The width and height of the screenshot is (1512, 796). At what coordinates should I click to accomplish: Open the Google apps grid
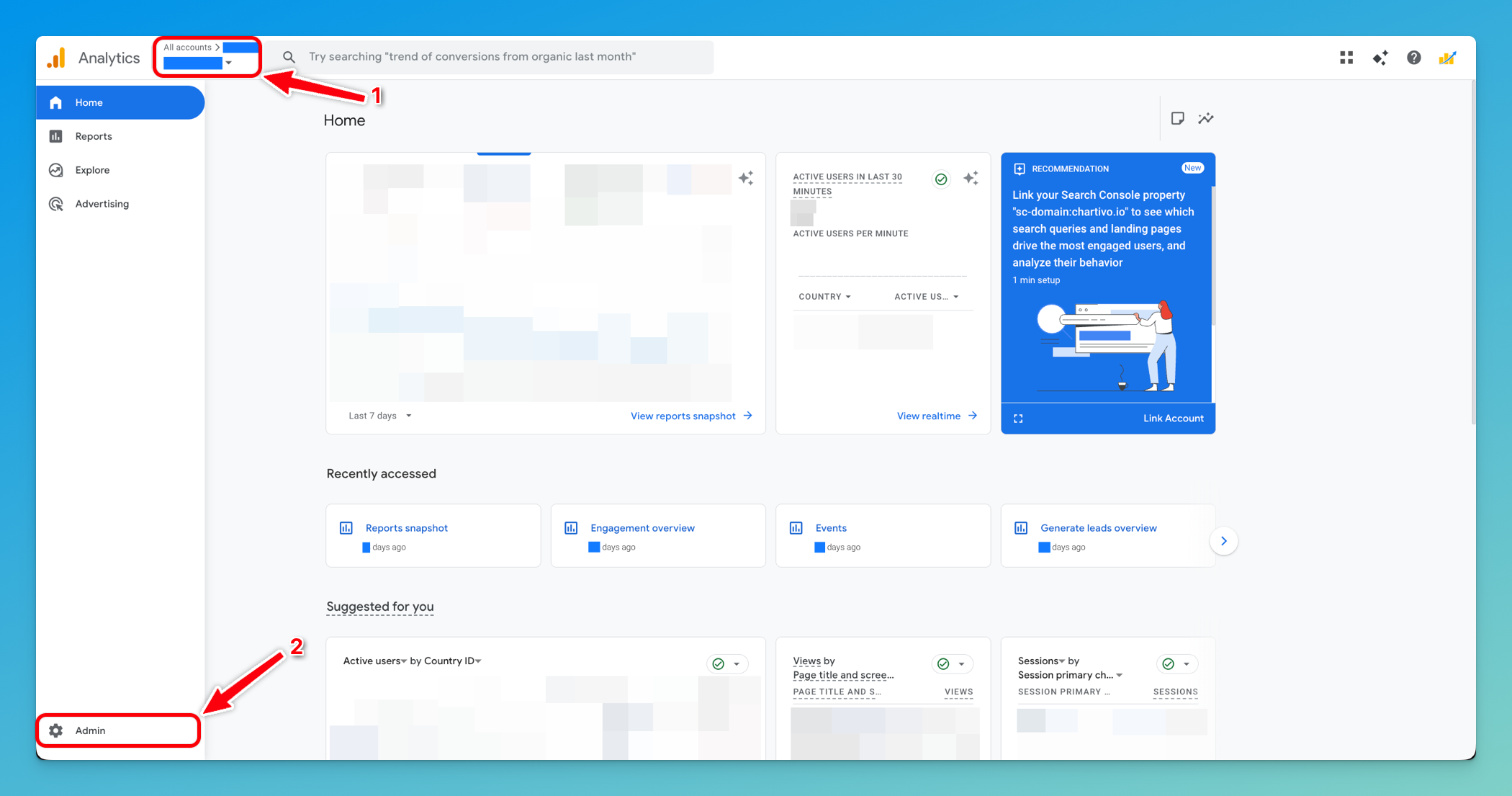coord(1346,58)
